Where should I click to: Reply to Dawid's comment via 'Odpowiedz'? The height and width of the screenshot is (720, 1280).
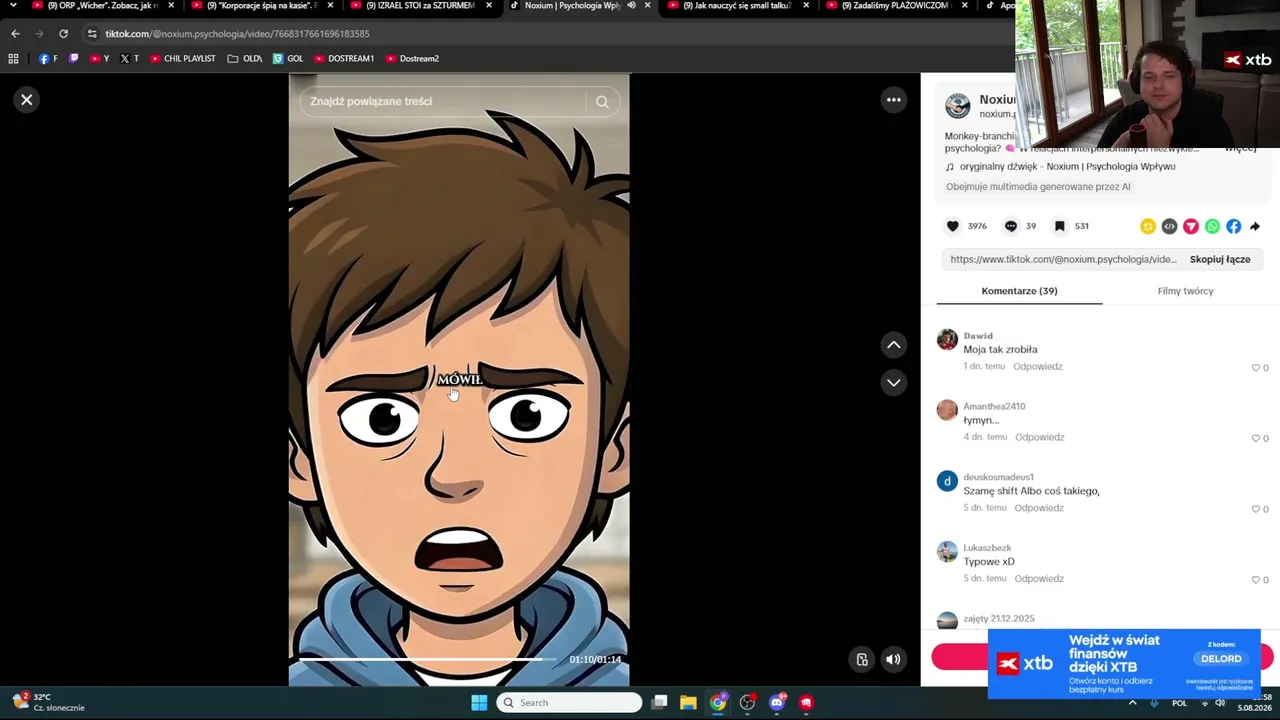coord(1038,367)
